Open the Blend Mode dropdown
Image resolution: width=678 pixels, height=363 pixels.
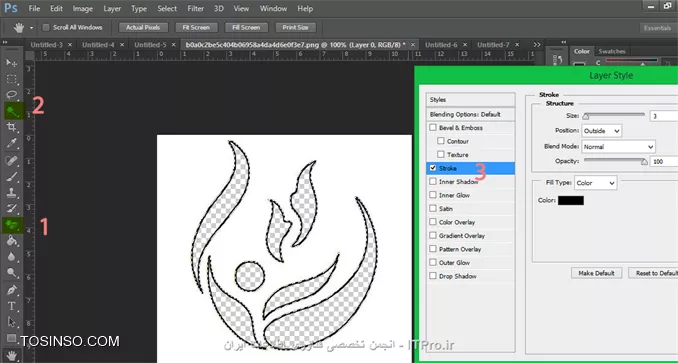point(618,147)
